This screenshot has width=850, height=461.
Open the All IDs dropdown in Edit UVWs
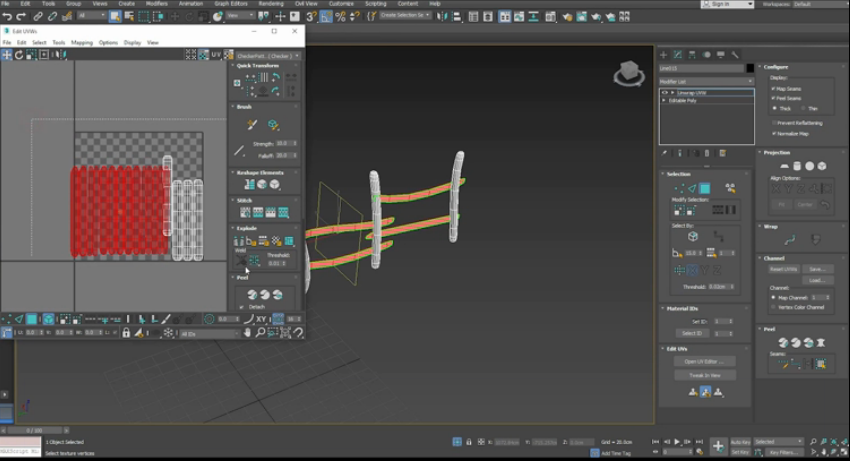point(209,334)
